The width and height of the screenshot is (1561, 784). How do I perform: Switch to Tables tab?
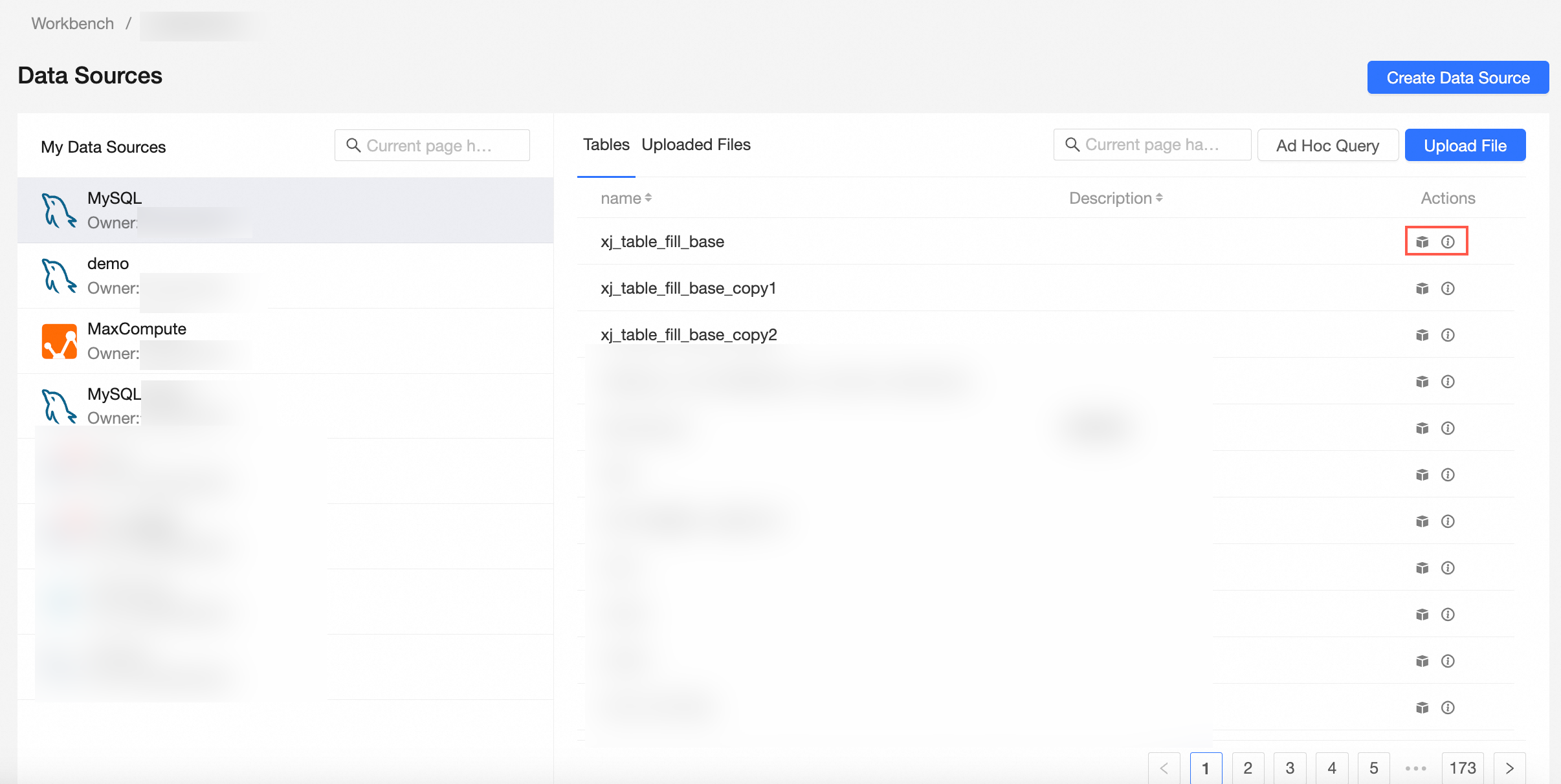(606, 145)
